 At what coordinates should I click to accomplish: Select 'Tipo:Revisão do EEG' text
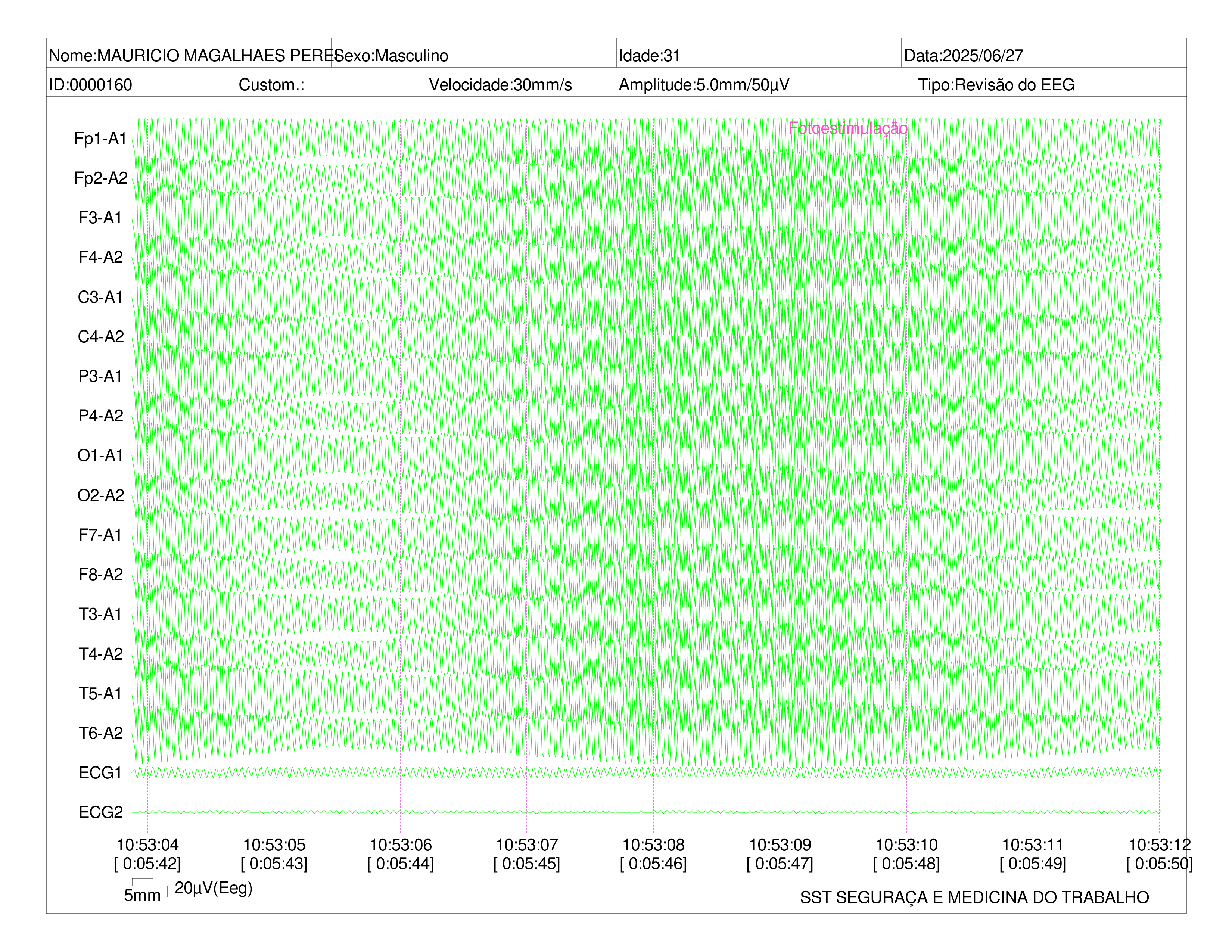(x=996, y=85)
